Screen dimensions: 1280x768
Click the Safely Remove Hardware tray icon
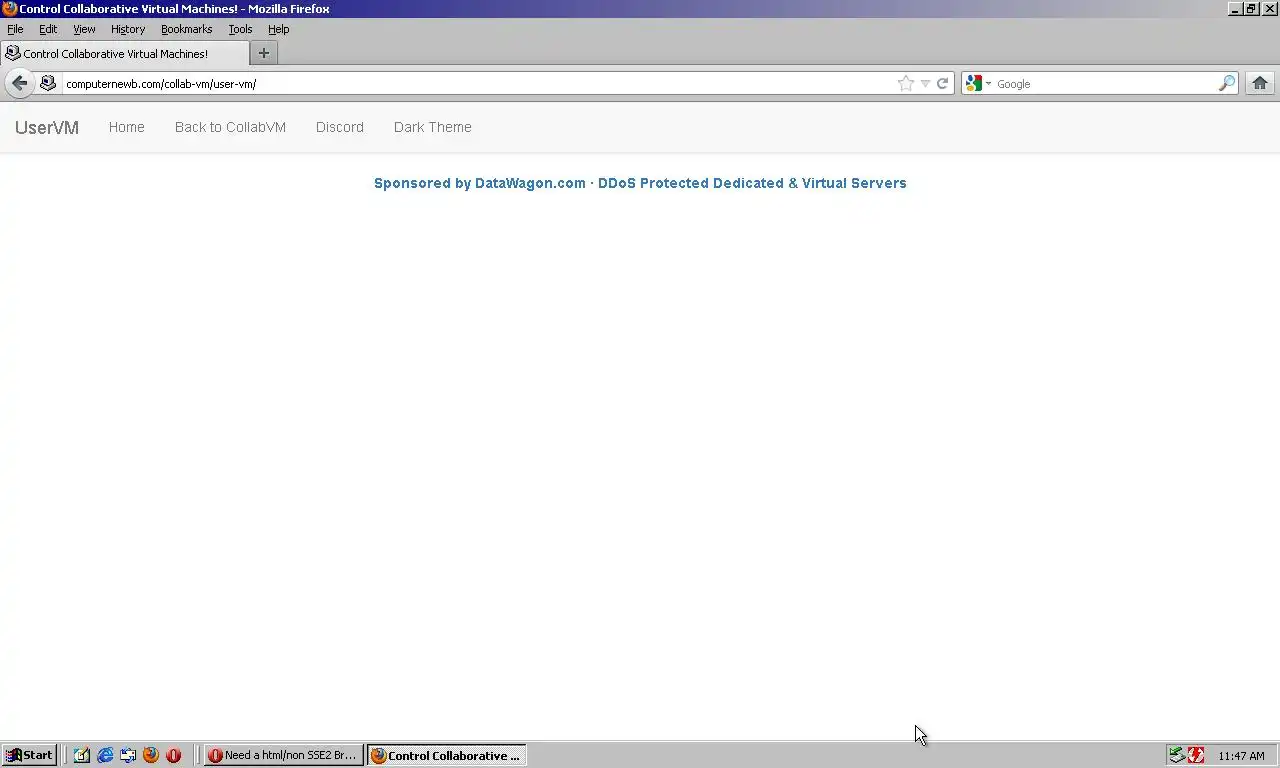pos(1178,755)
